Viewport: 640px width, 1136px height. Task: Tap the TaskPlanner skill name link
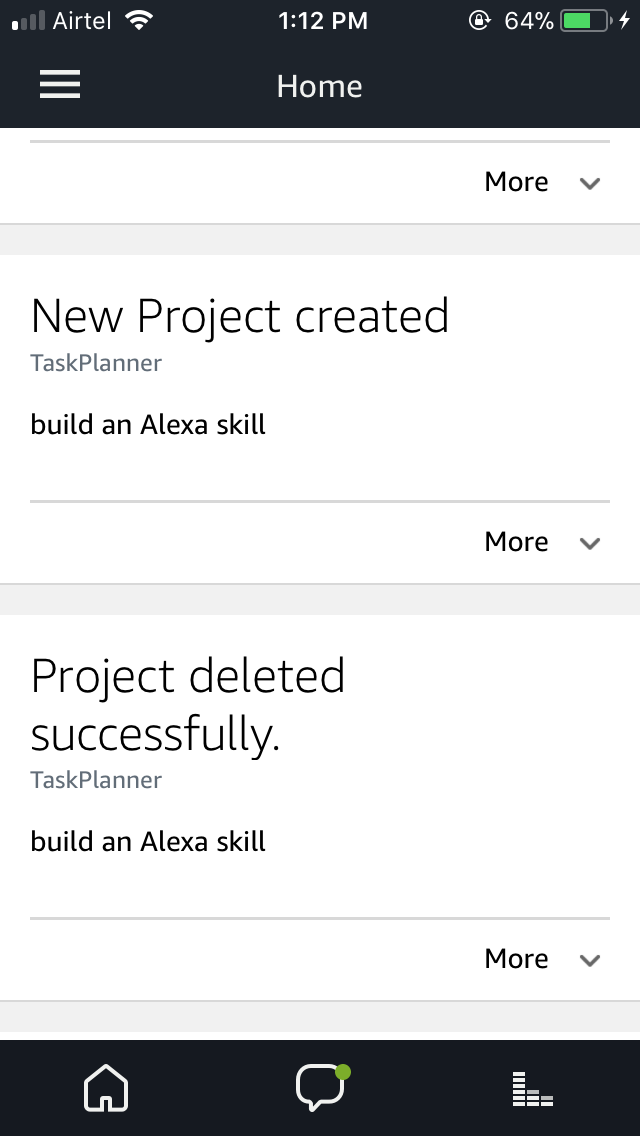(95, 363)
